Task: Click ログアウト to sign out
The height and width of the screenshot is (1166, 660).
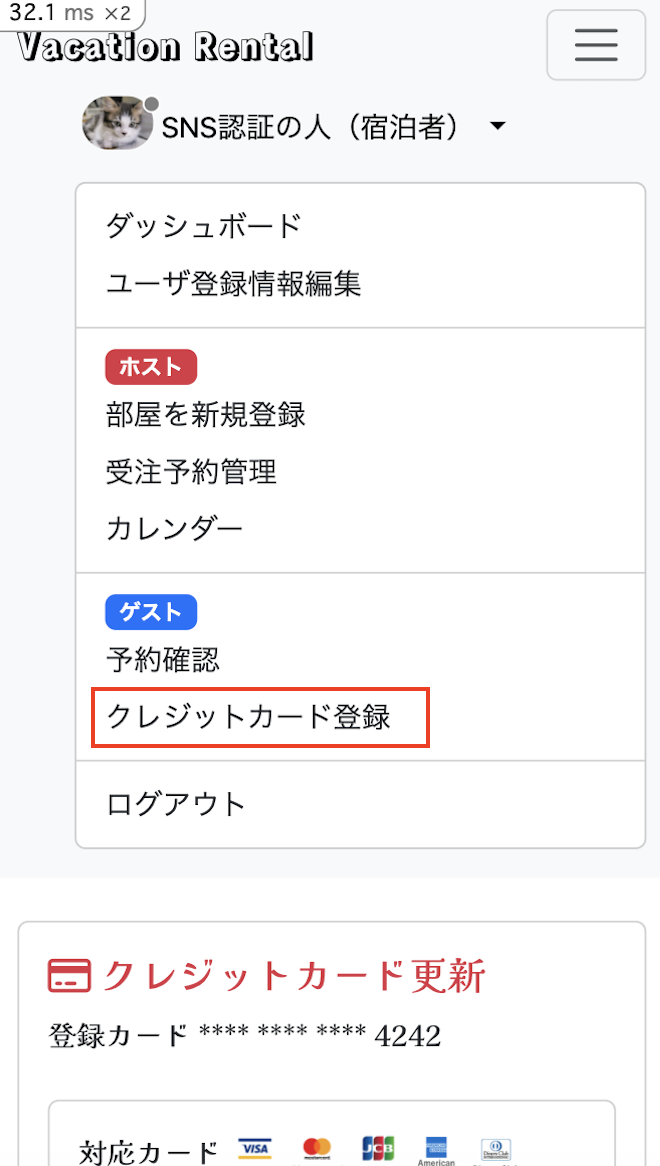Action: (175, 802)
